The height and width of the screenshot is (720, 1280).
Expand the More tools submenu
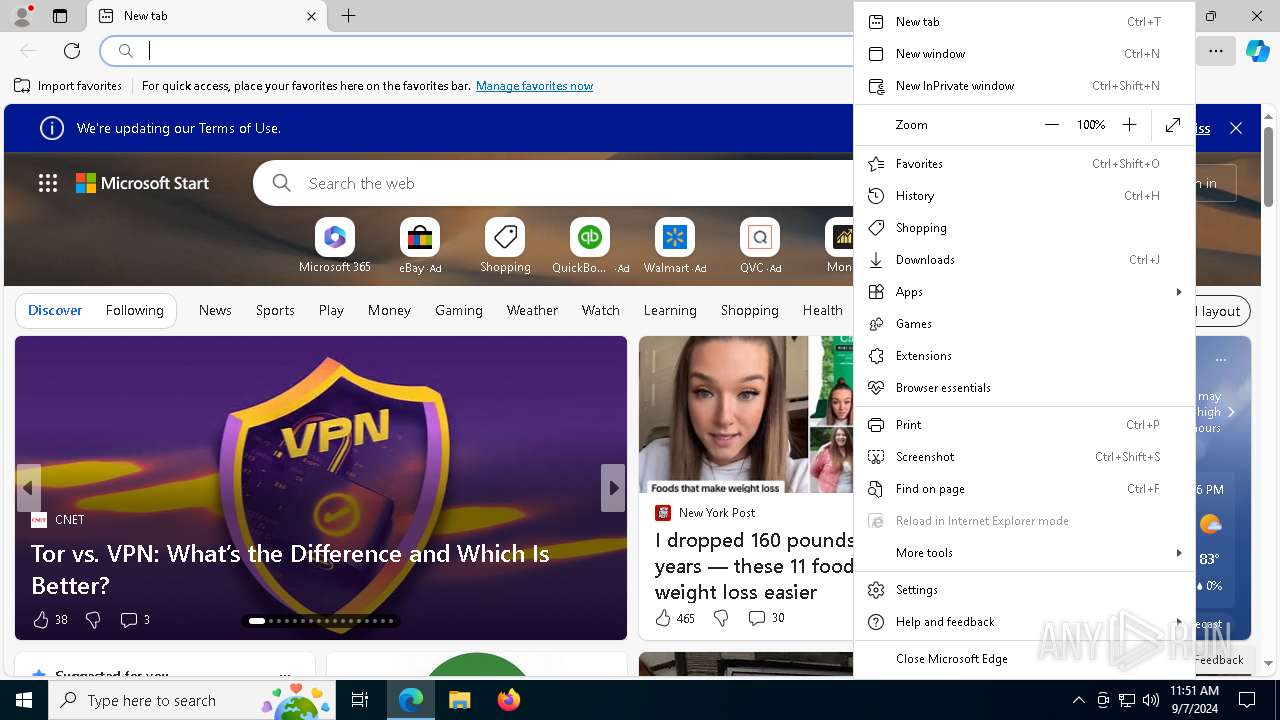point(1025,553)
